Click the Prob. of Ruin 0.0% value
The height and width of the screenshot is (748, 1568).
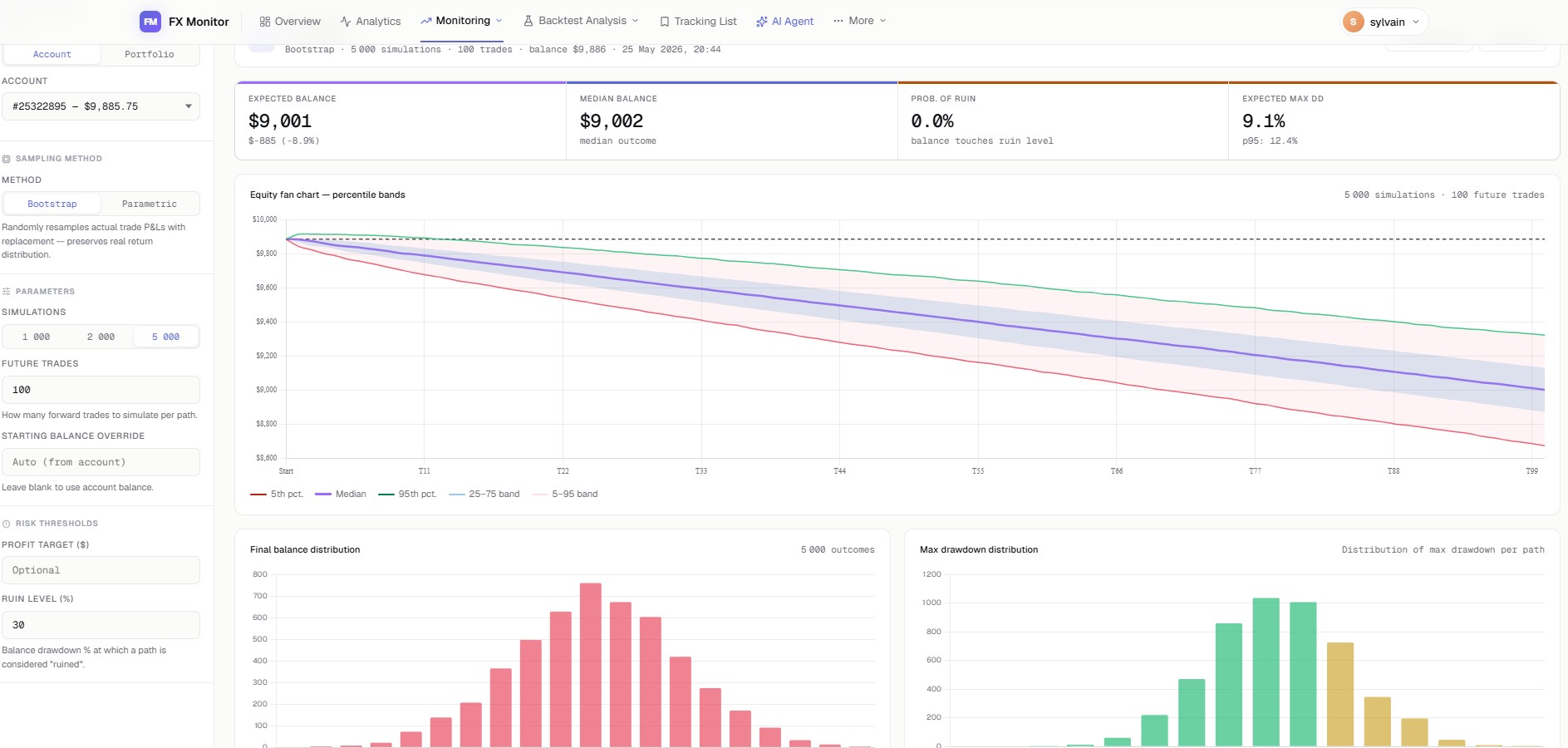[932, 121]
